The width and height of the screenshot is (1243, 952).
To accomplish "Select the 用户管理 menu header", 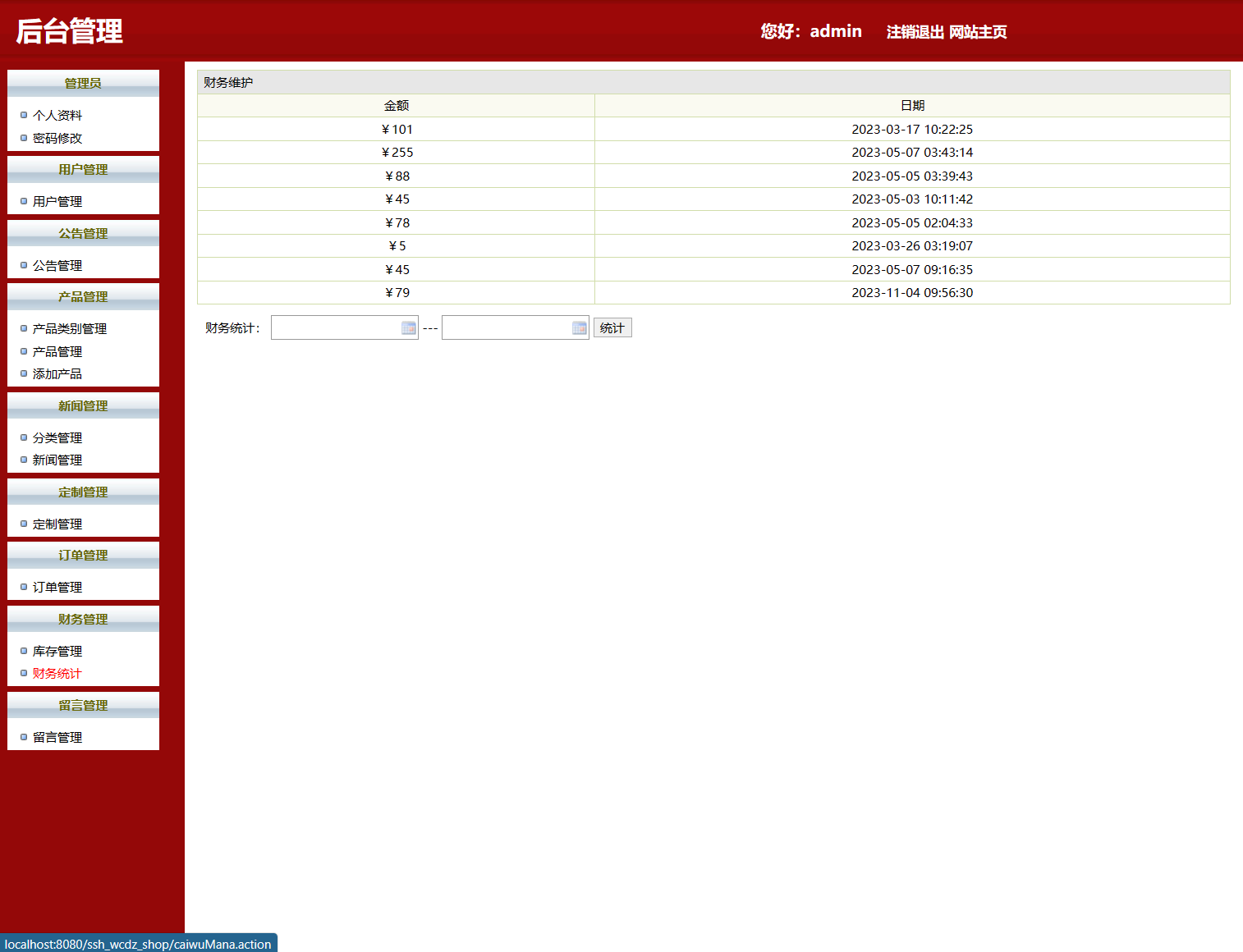I will (83, 169).
